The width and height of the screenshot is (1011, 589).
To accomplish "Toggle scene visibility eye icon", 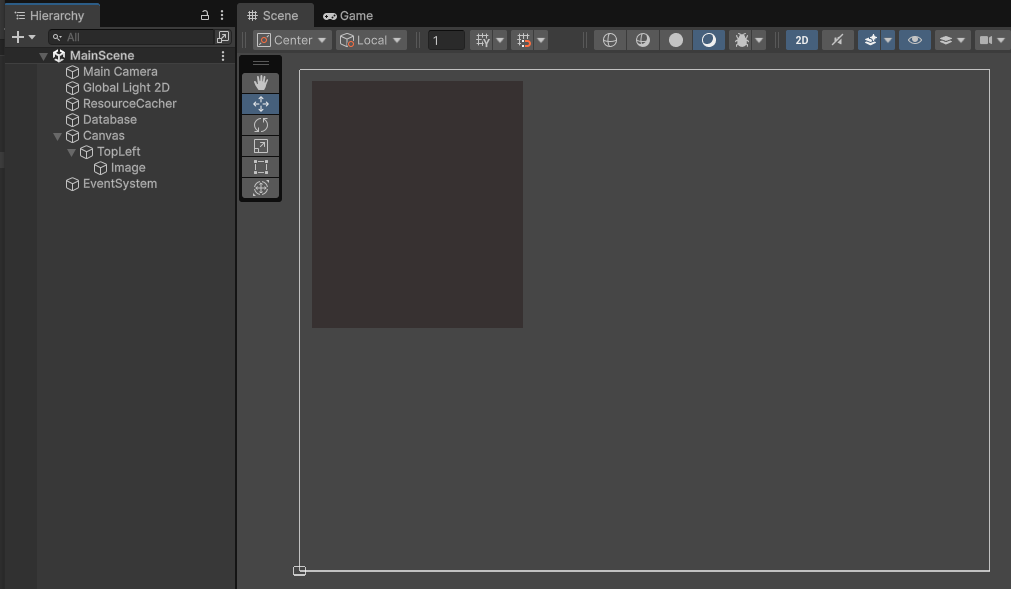I will (914, 40).
